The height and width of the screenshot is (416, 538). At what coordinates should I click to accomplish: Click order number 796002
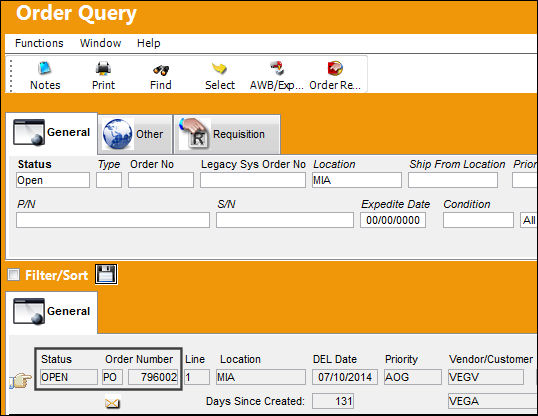[x=153, y=377]
